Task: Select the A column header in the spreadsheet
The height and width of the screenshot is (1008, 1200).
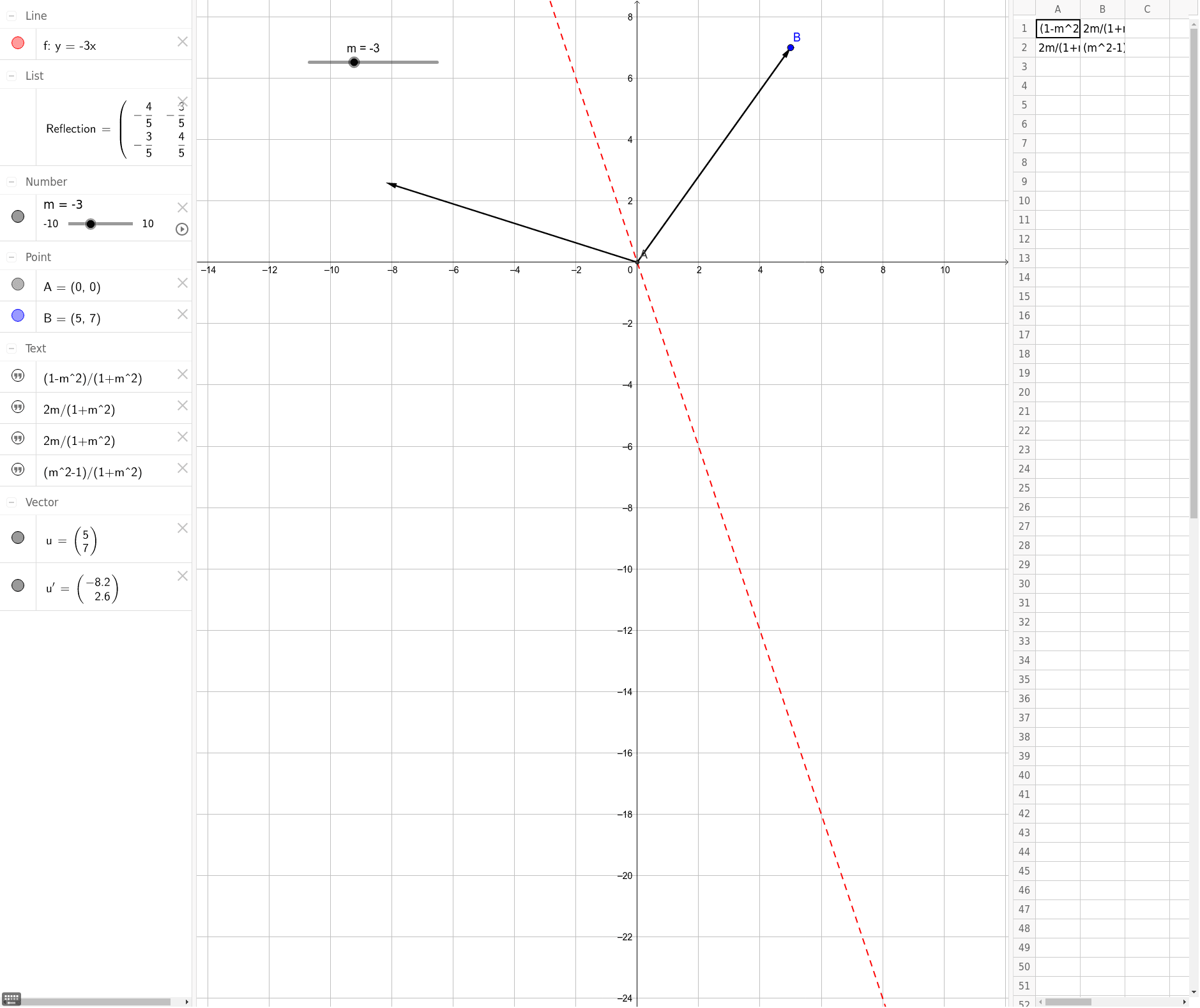Action: (1057, 9)
